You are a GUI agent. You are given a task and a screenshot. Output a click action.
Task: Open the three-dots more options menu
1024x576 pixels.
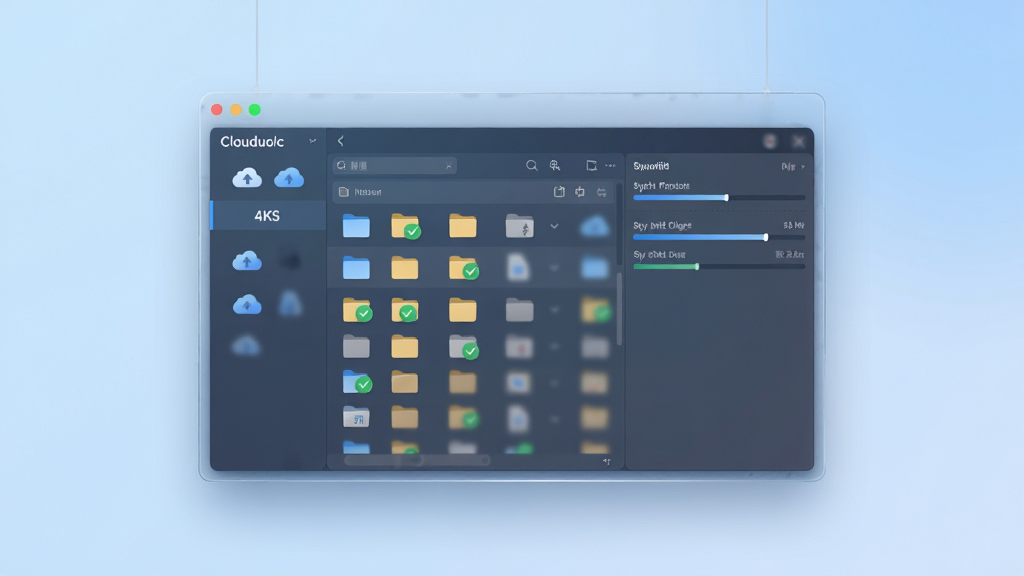610,166
